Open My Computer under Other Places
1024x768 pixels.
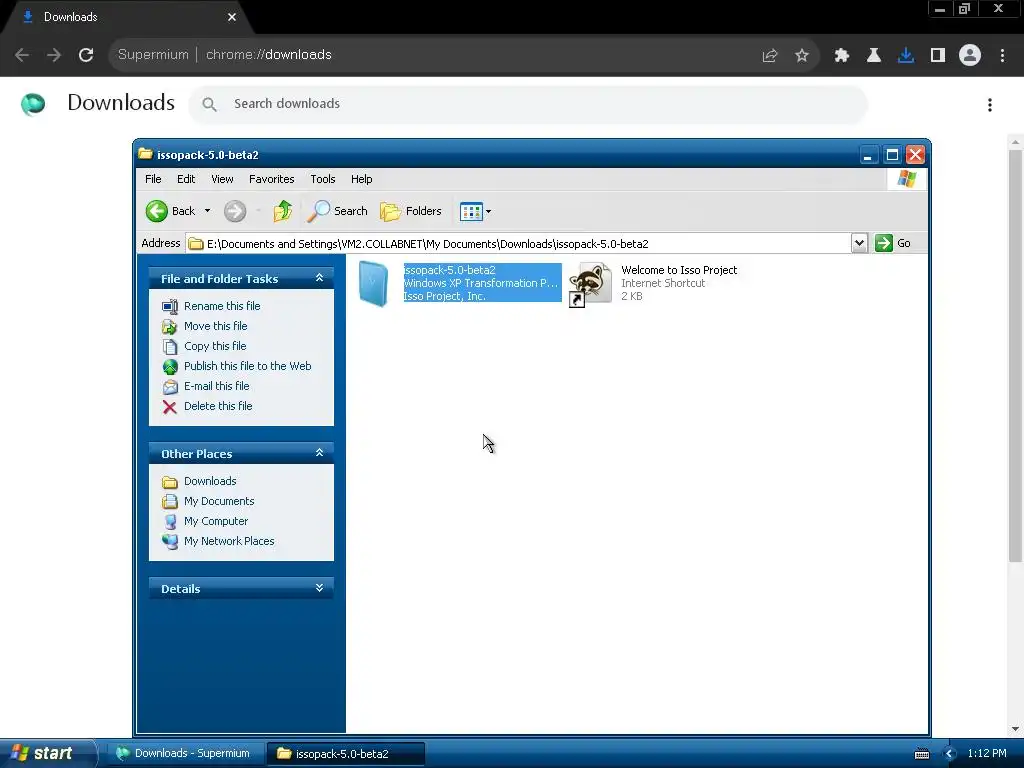point(216,521)
